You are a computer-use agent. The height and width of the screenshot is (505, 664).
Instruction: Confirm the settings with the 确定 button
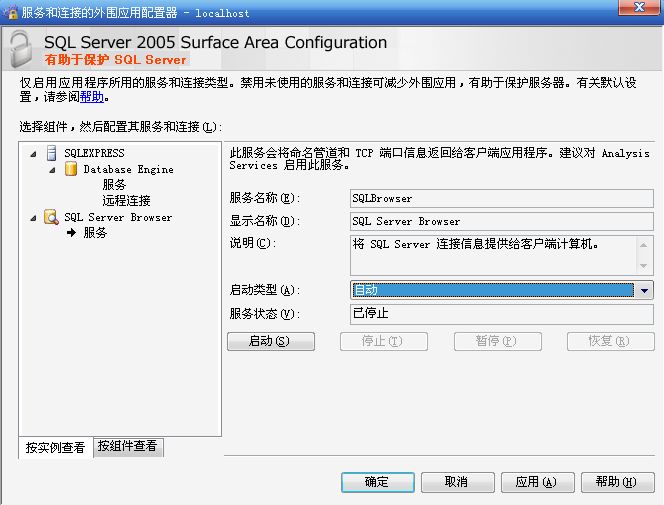[x=377, y=482]
